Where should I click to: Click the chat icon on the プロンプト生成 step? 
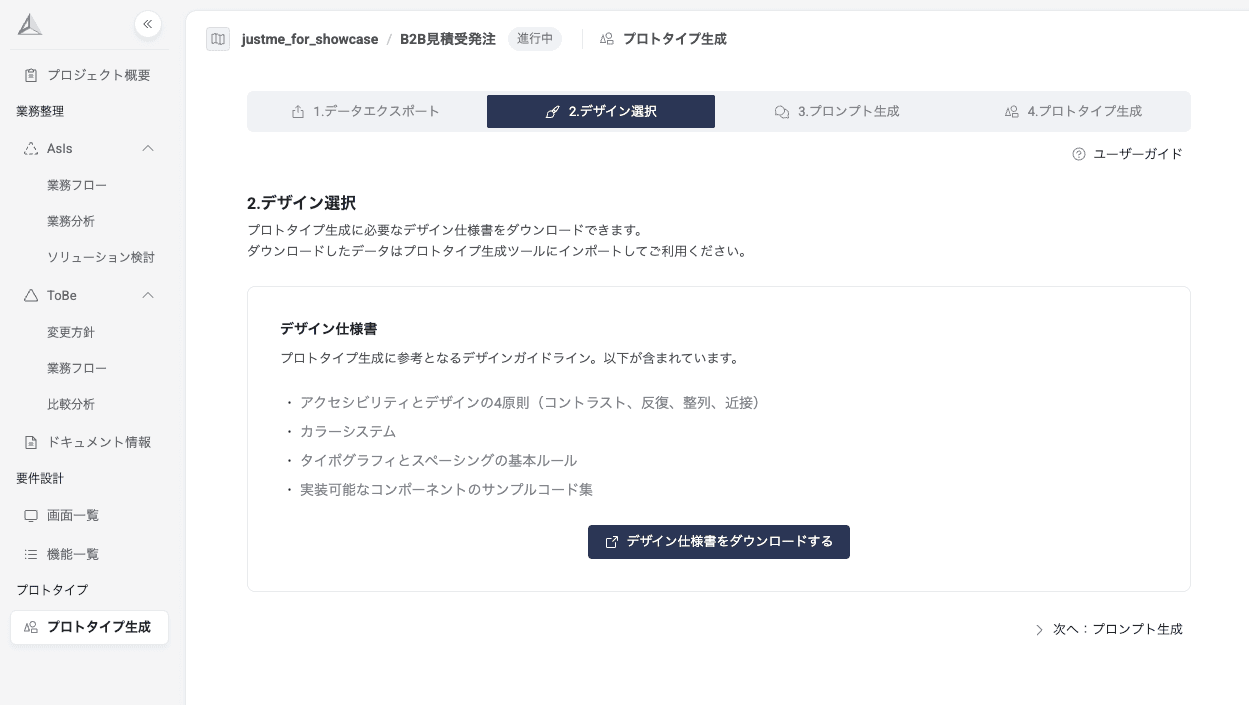point(782,111)
